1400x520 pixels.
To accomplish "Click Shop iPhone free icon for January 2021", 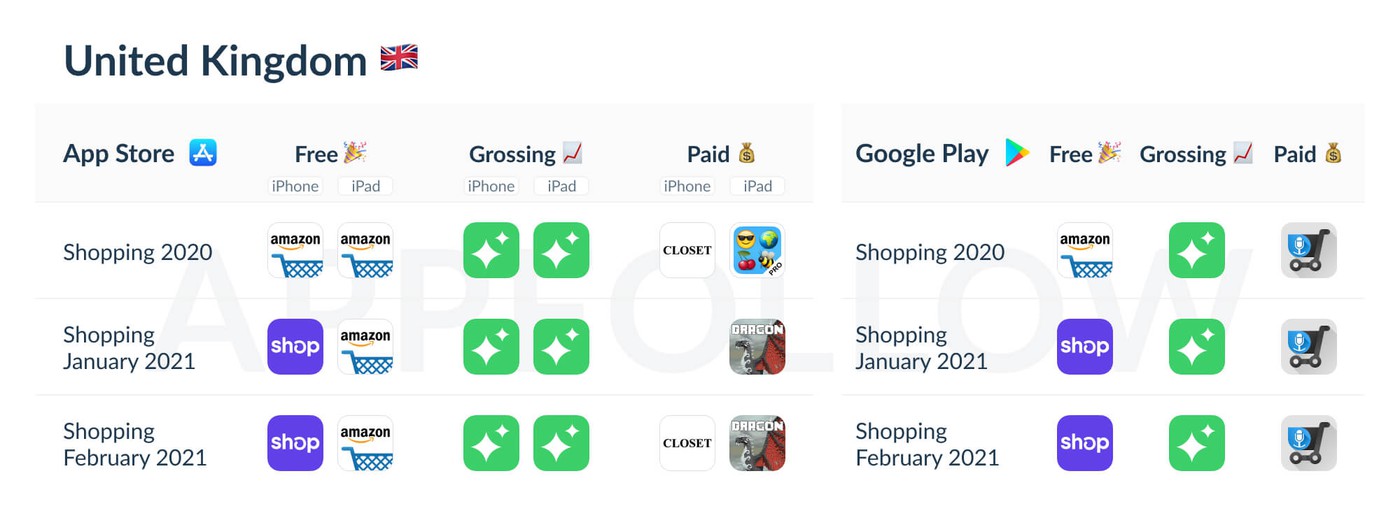I will (295, 346).
